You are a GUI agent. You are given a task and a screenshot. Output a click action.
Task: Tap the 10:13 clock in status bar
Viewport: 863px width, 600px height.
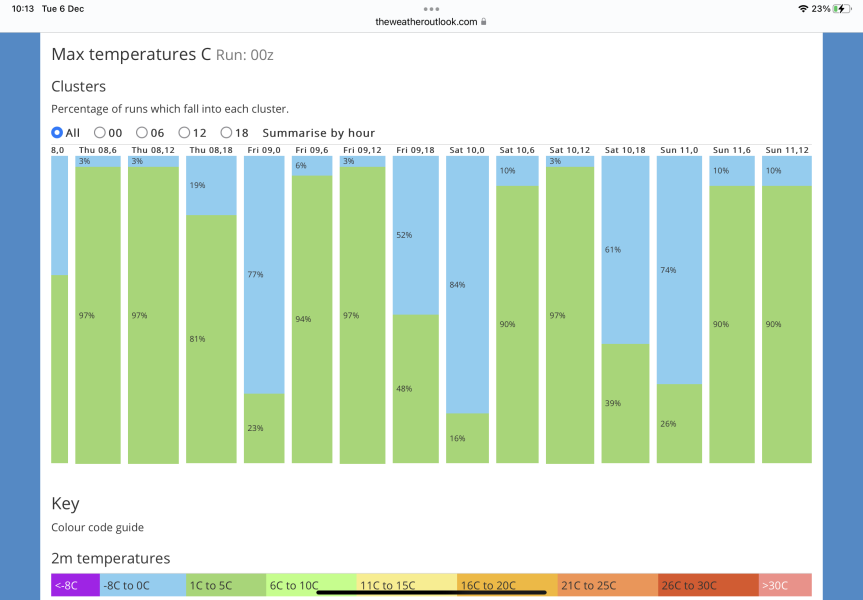(x=22, y=8)
